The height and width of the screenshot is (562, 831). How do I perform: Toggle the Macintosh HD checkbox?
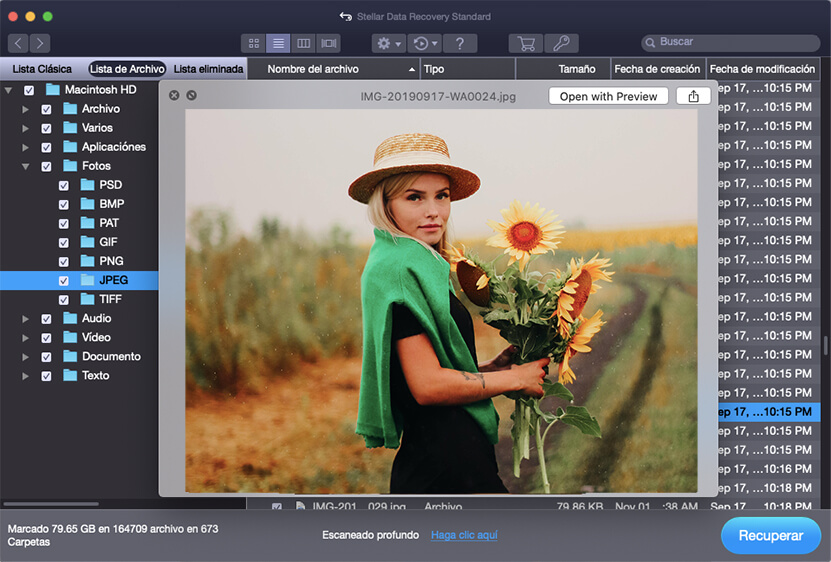pos(29,90)
